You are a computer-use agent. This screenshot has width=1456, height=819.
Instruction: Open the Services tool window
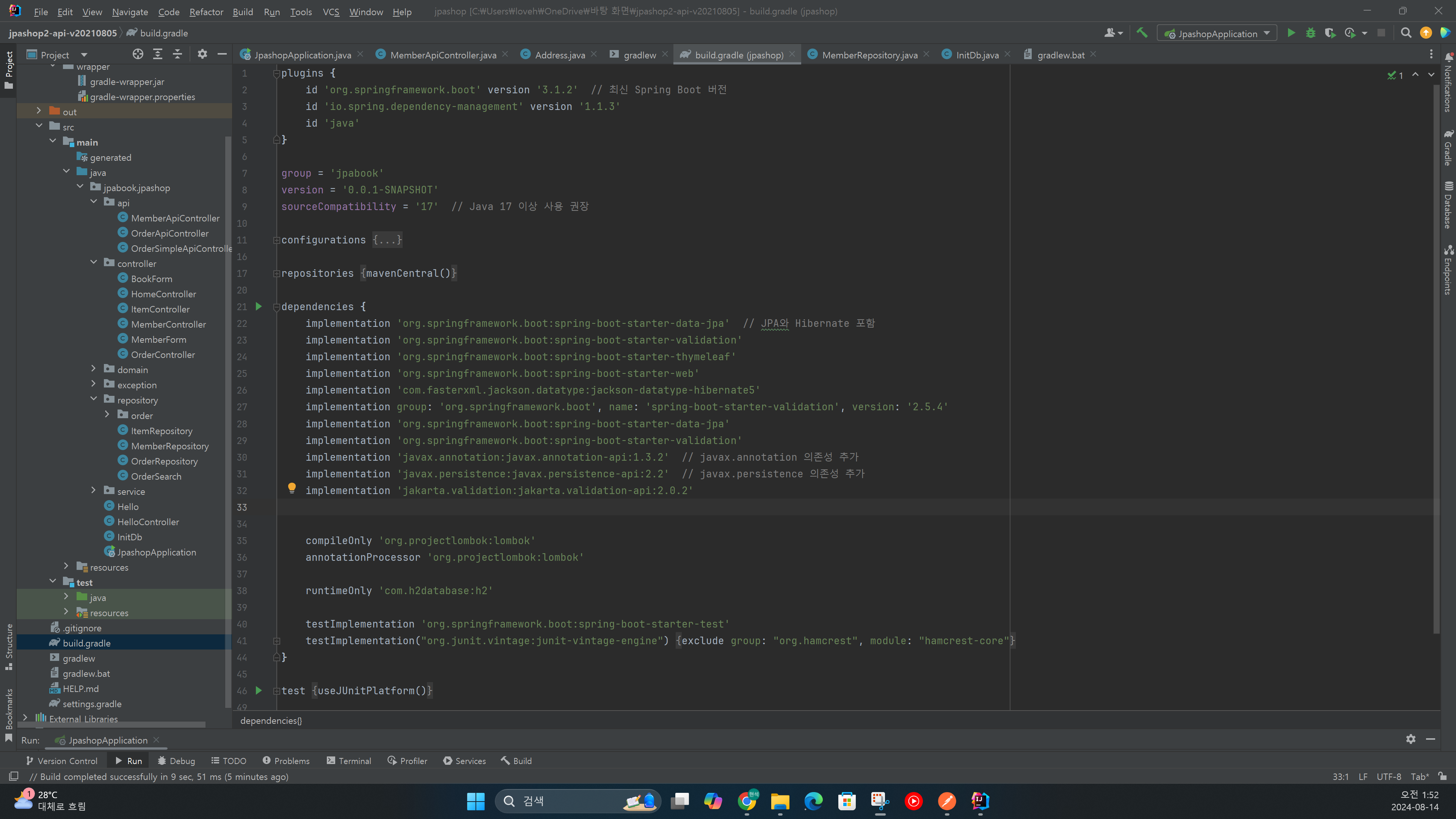coord(464,761)
